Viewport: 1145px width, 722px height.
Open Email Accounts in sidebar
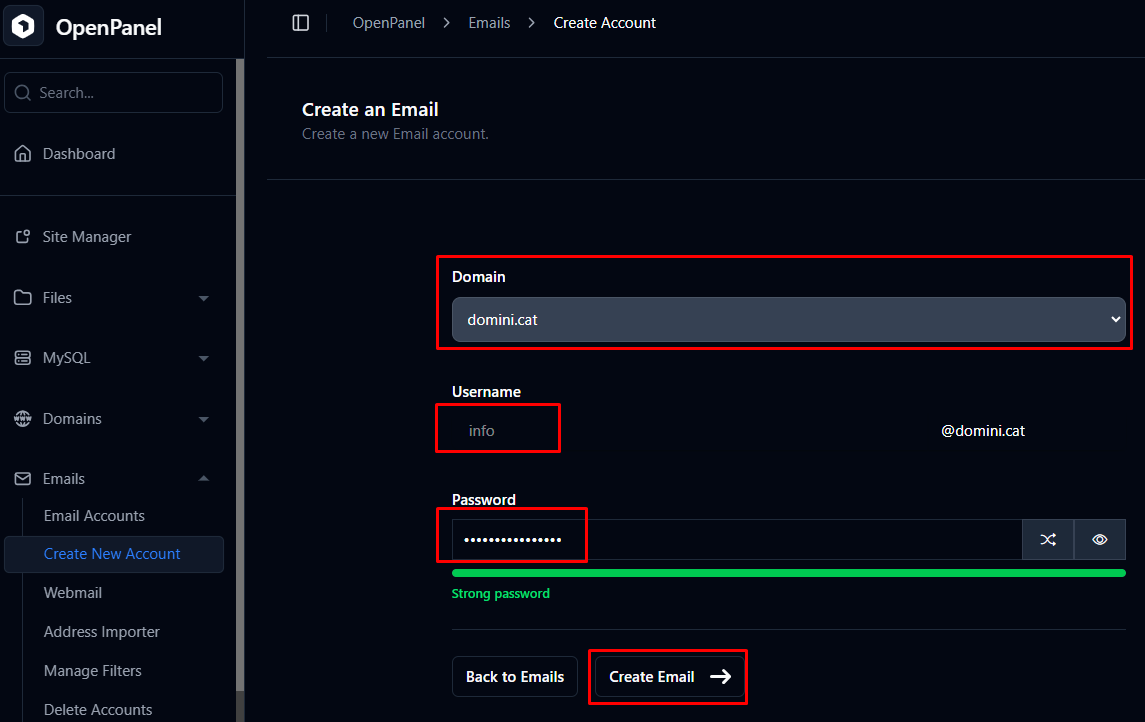click(94, 516)
